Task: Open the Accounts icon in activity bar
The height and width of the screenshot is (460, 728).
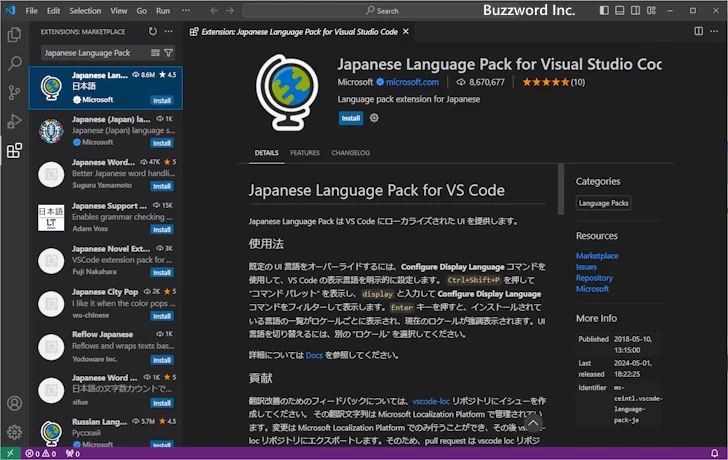Action: [x=14, y=404]
